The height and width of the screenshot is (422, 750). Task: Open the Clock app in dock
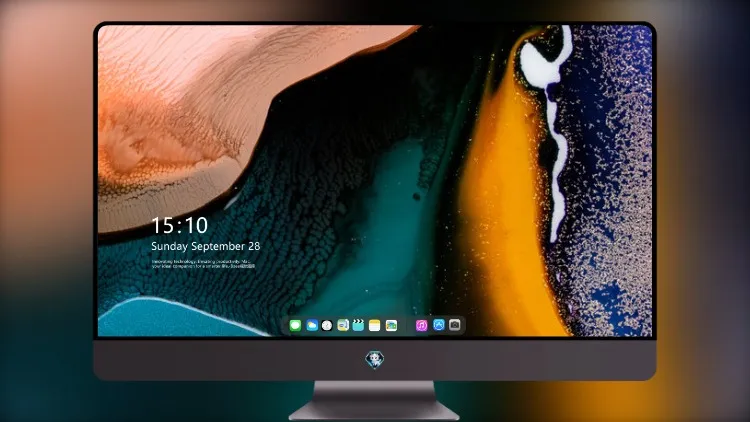(327, 325)
